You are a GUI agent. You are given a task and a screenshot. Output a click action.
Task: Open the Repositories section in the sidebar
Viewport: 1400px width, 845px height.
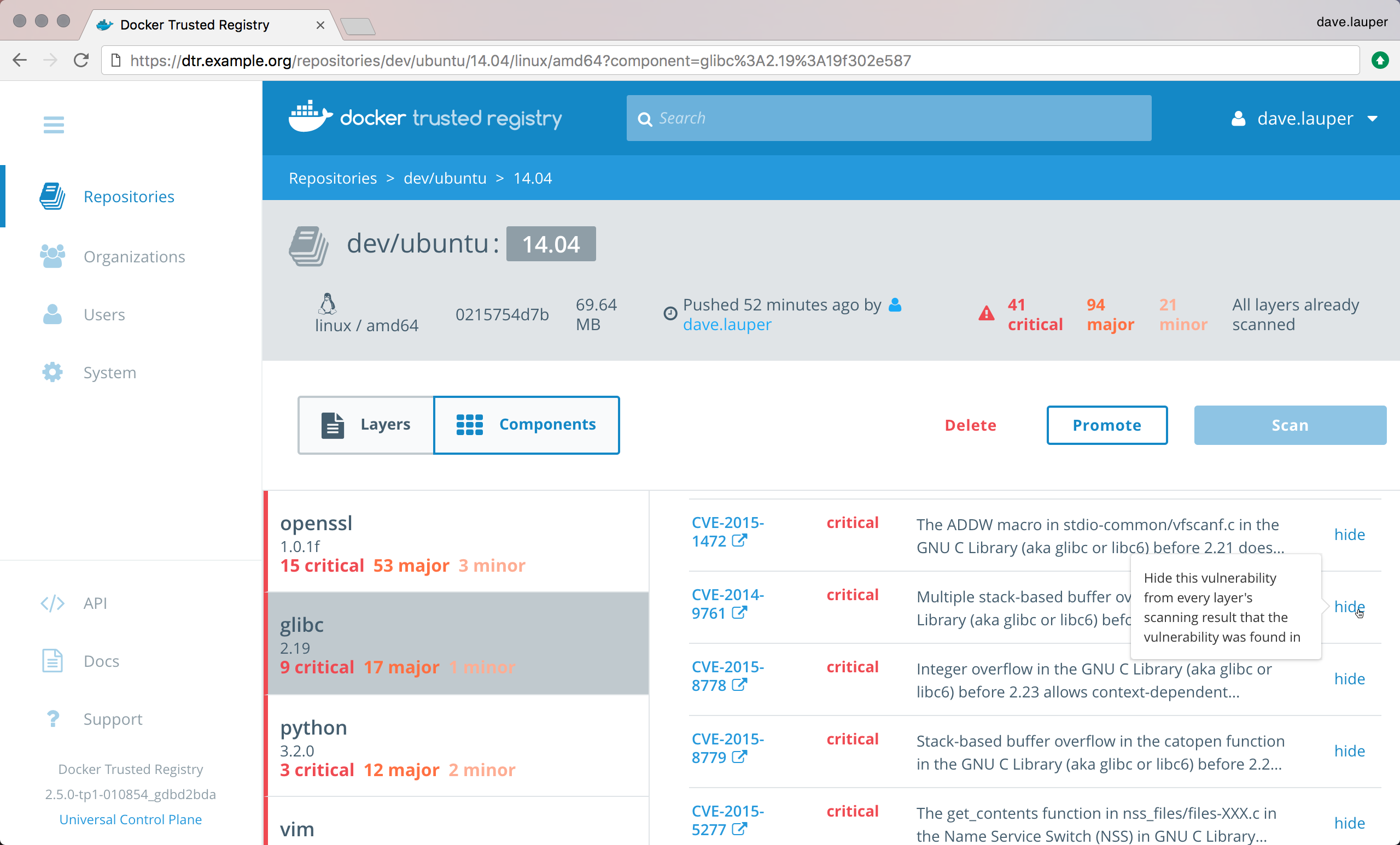(x=129, y=196)
